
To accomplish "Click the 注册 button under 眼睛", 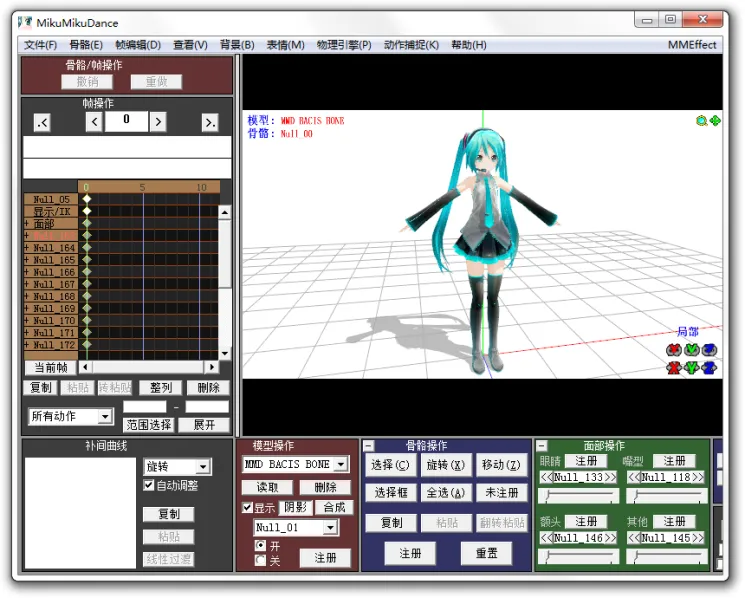I will click(586, 461).
